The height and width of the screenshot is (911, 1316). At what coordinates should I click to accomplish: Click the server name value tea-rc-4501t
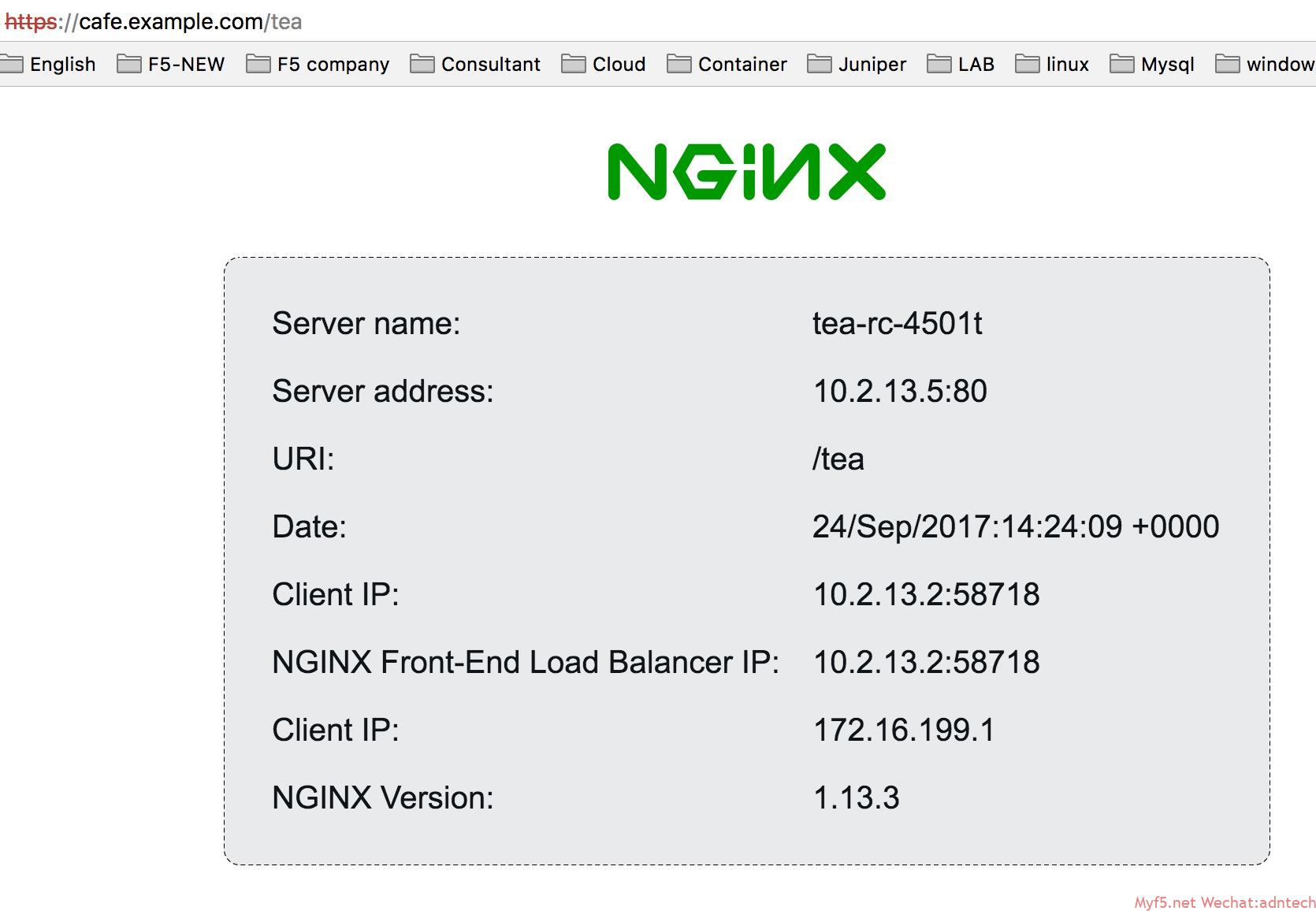tap(898, 323)
